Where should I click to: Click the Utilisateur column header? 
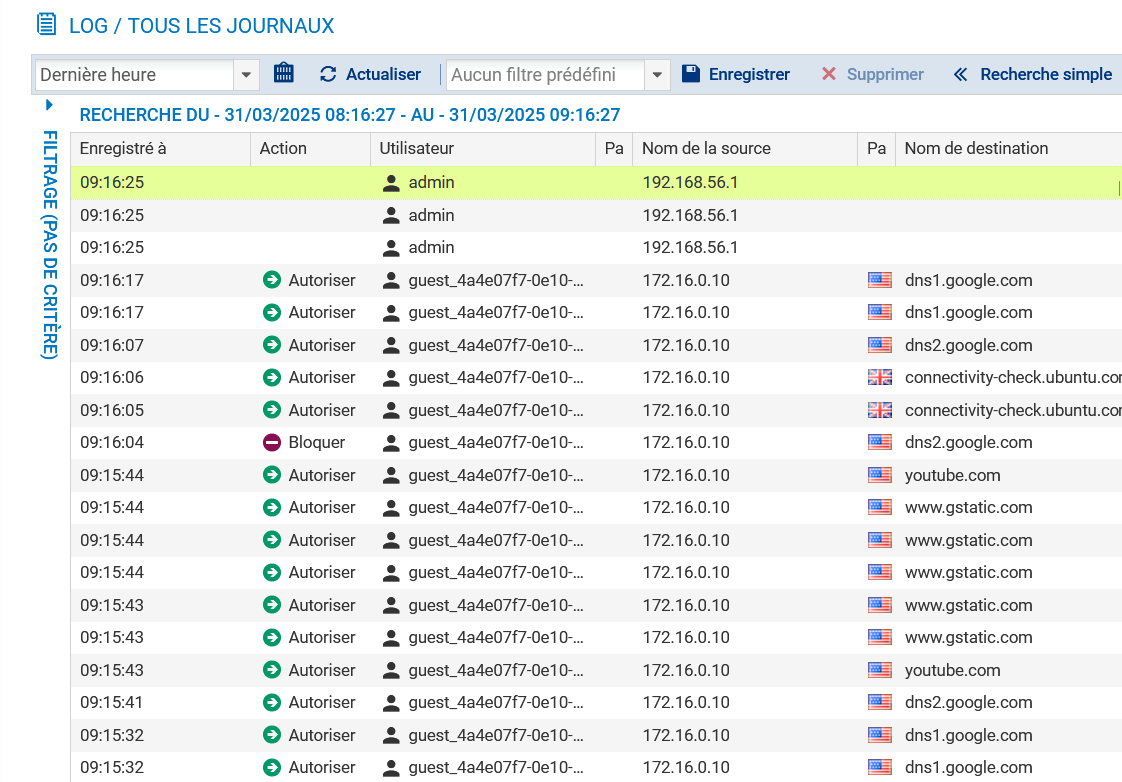(416, 148)
